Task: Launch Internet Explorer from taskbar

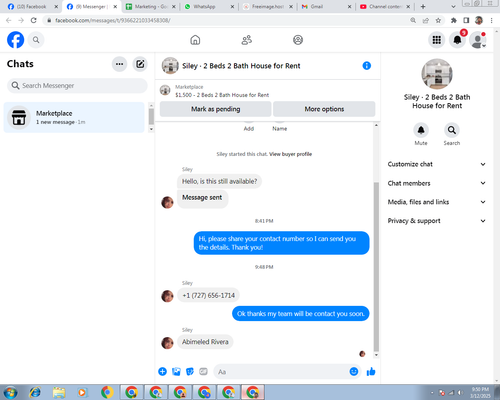Action: pos(35,392)
